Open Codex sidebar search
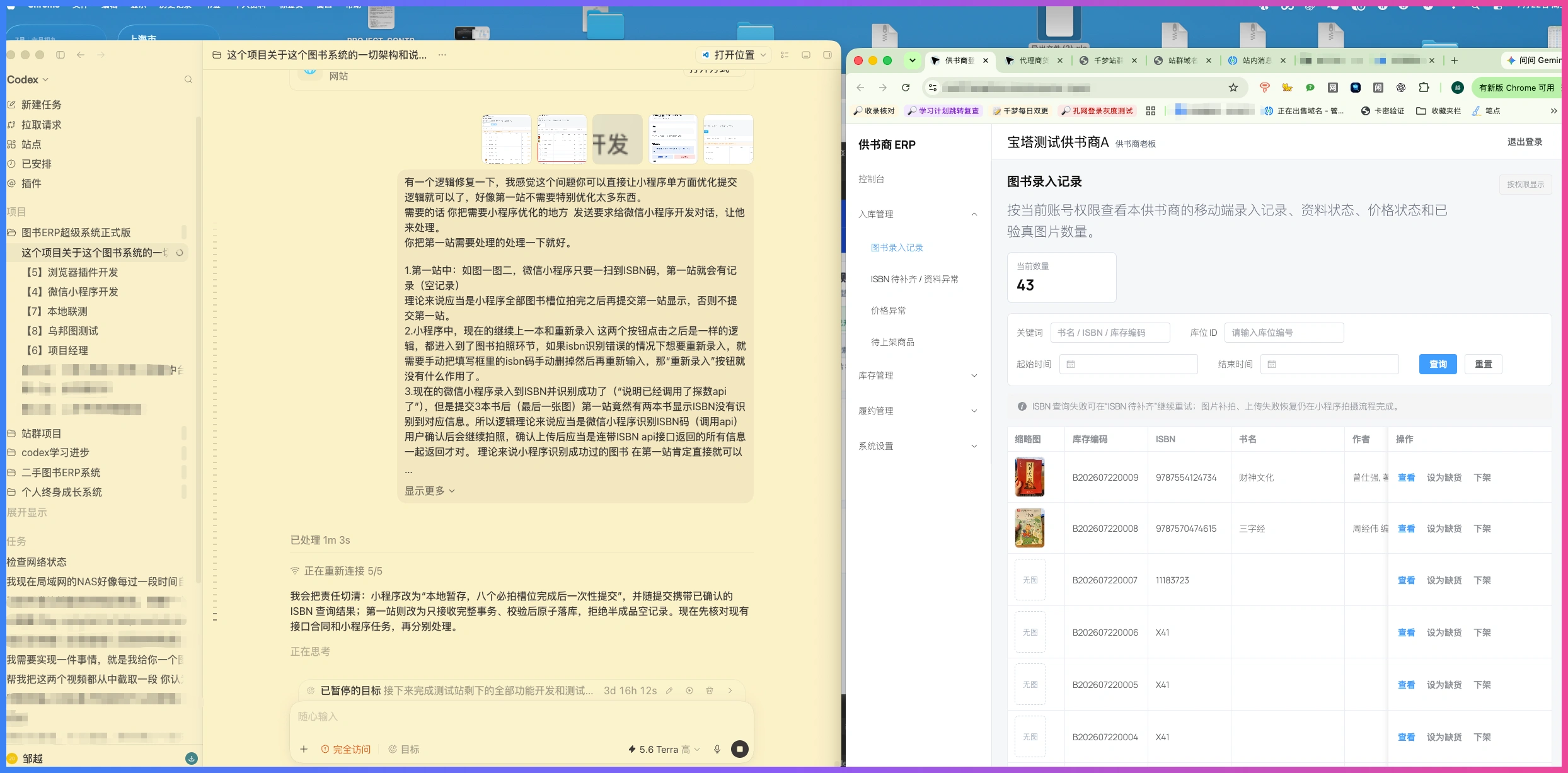The height and width of the screenshot is (773, 1568). tap(188, 79)
